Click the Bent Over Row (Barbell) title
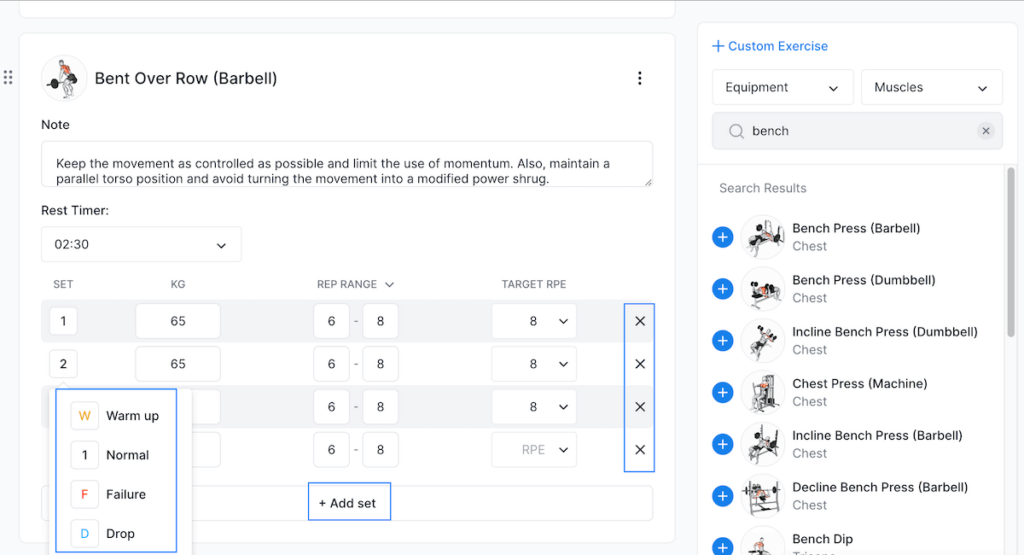1024x555 pixels. (x=186, y=78)
